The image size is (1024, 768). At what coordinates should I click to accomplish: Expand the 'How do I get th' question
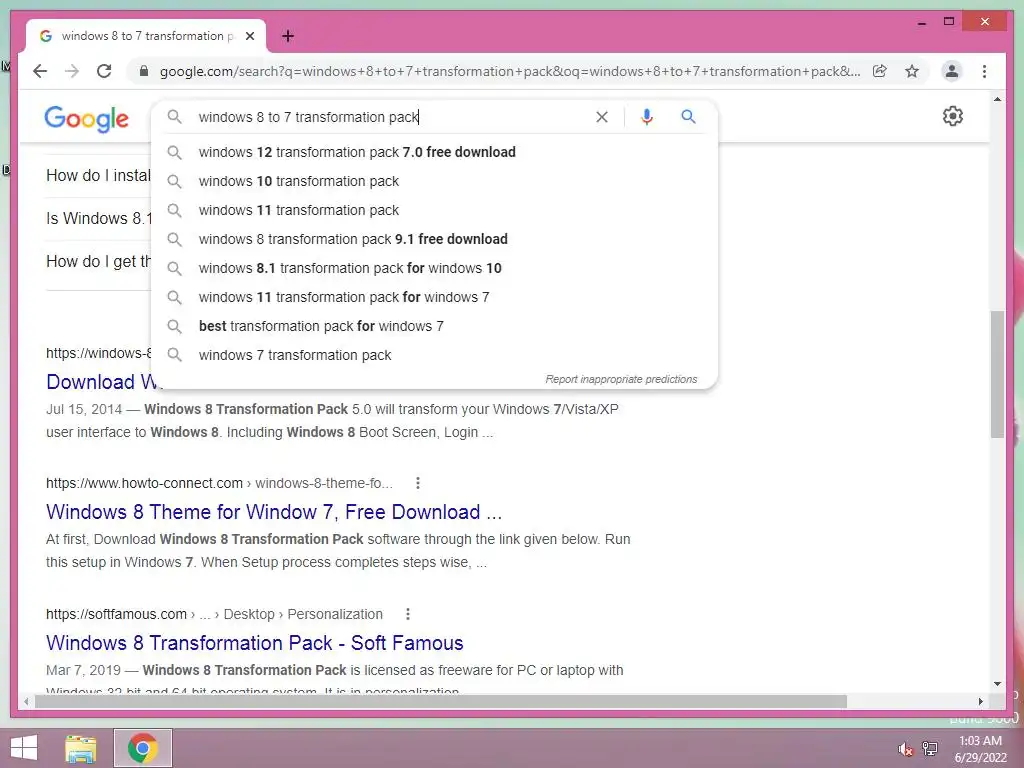tap(98, 261)
